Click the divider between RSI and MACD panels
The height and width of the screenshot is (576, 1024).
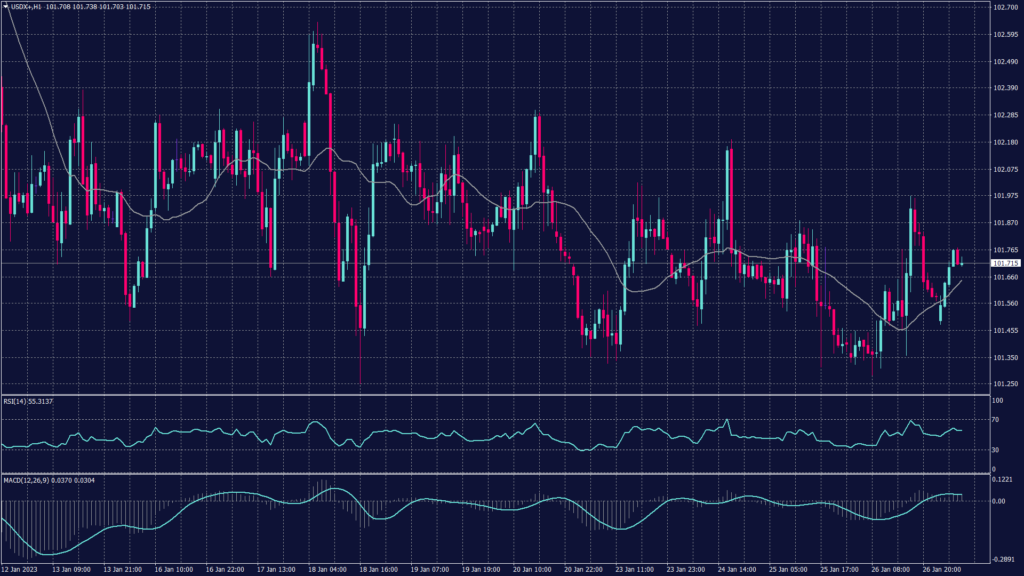tap(500, 473)
